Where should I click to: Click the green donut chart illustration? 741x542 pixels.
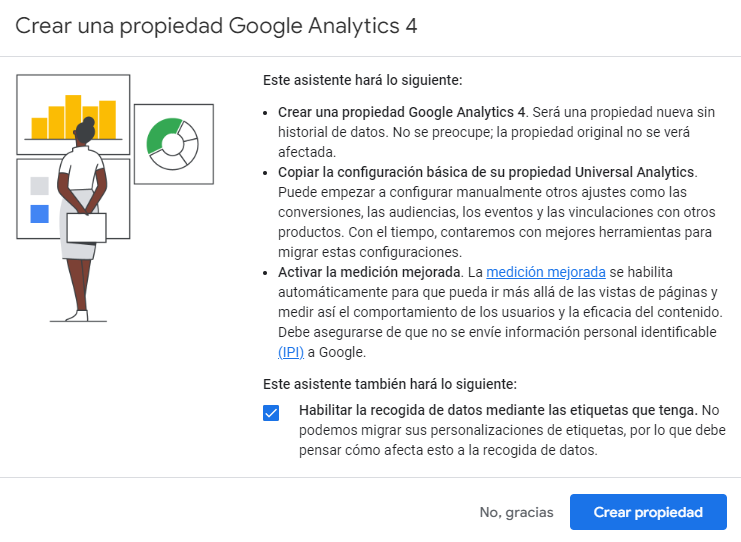pos(173,144)
